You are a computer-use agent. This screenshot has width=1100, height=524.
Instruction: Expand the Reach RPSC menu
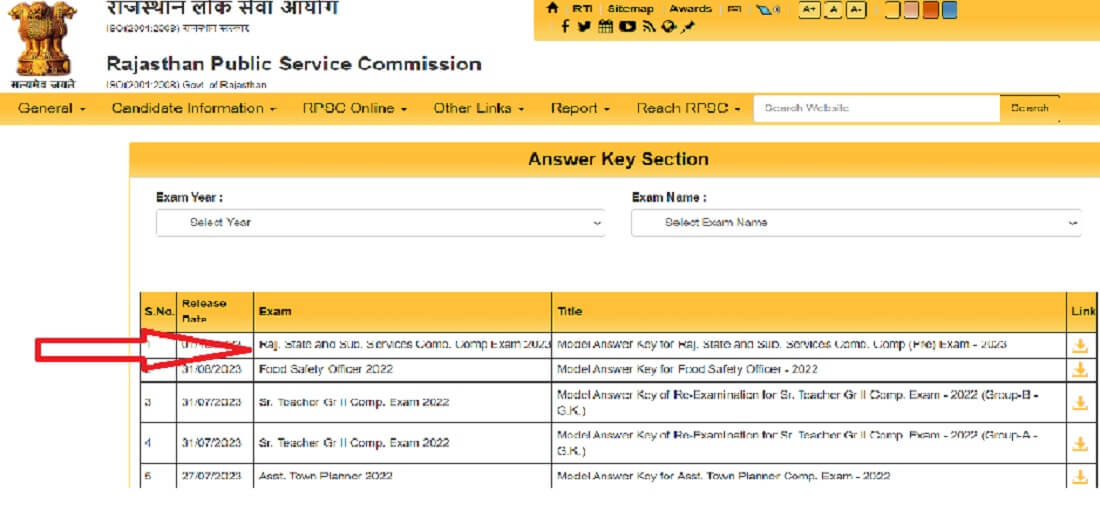pos(689,109)
